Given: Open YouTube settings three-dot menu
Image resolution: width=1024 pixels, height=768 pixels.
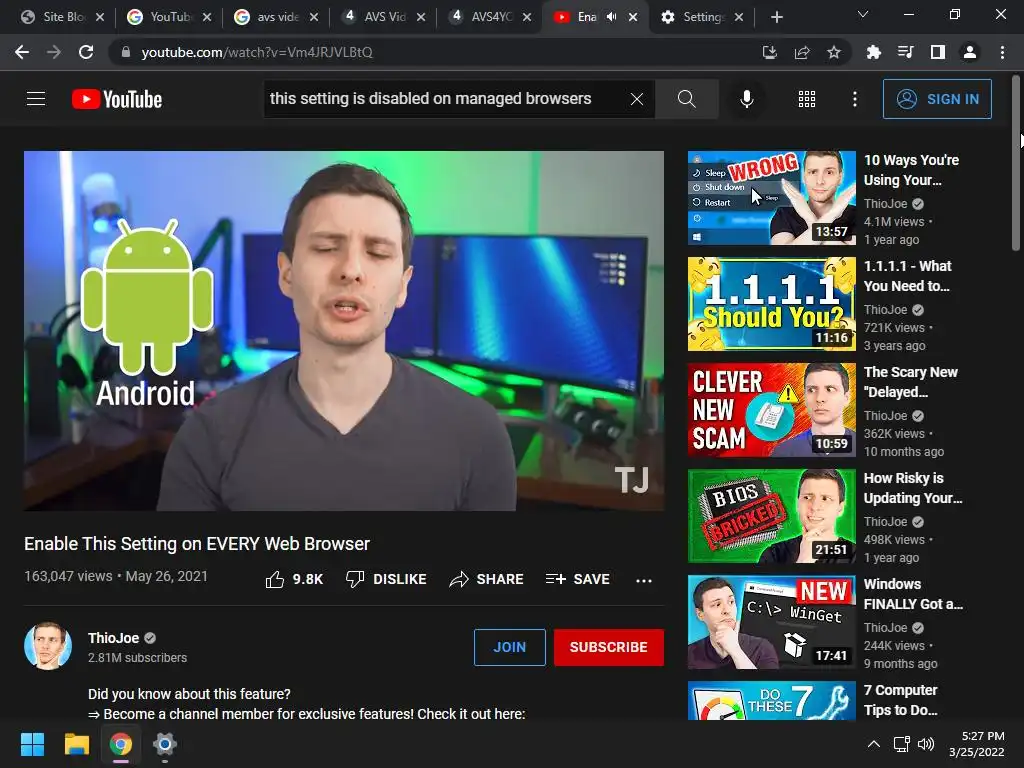Looking at the screenshot, I should tap(854, 99).
